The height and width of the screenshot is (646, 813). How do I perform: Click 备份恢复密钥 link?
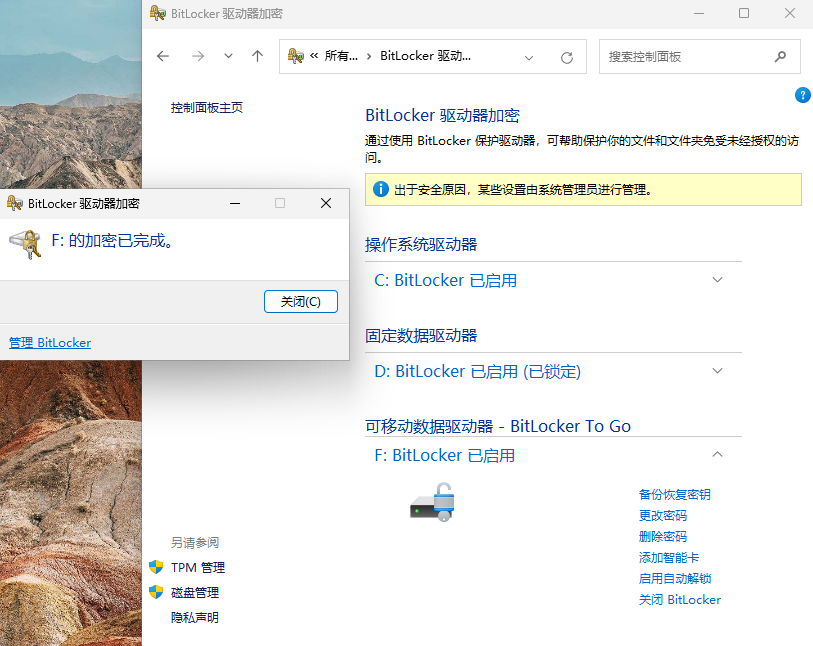tap(674, 494)
